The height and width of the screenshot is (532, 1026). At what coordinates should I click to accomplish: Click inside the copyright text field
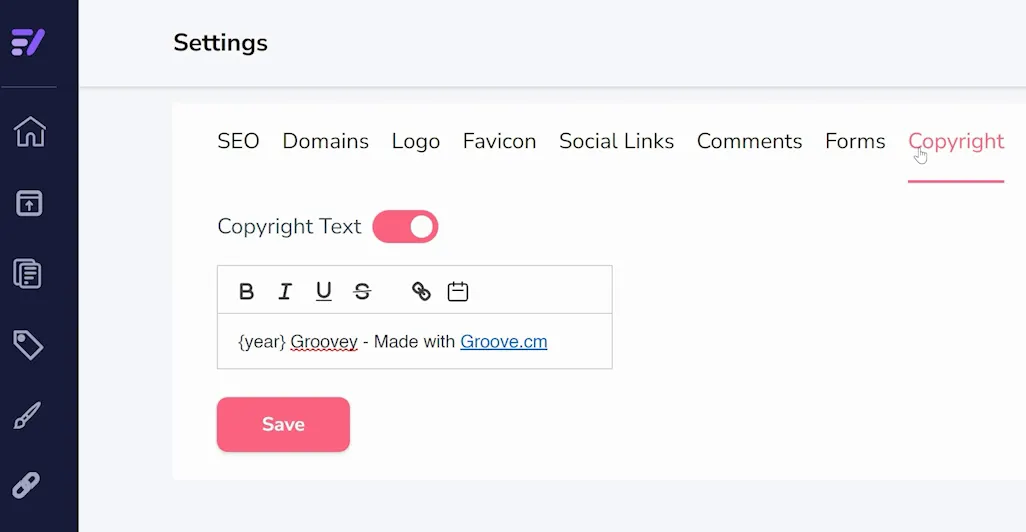(415, 341)
